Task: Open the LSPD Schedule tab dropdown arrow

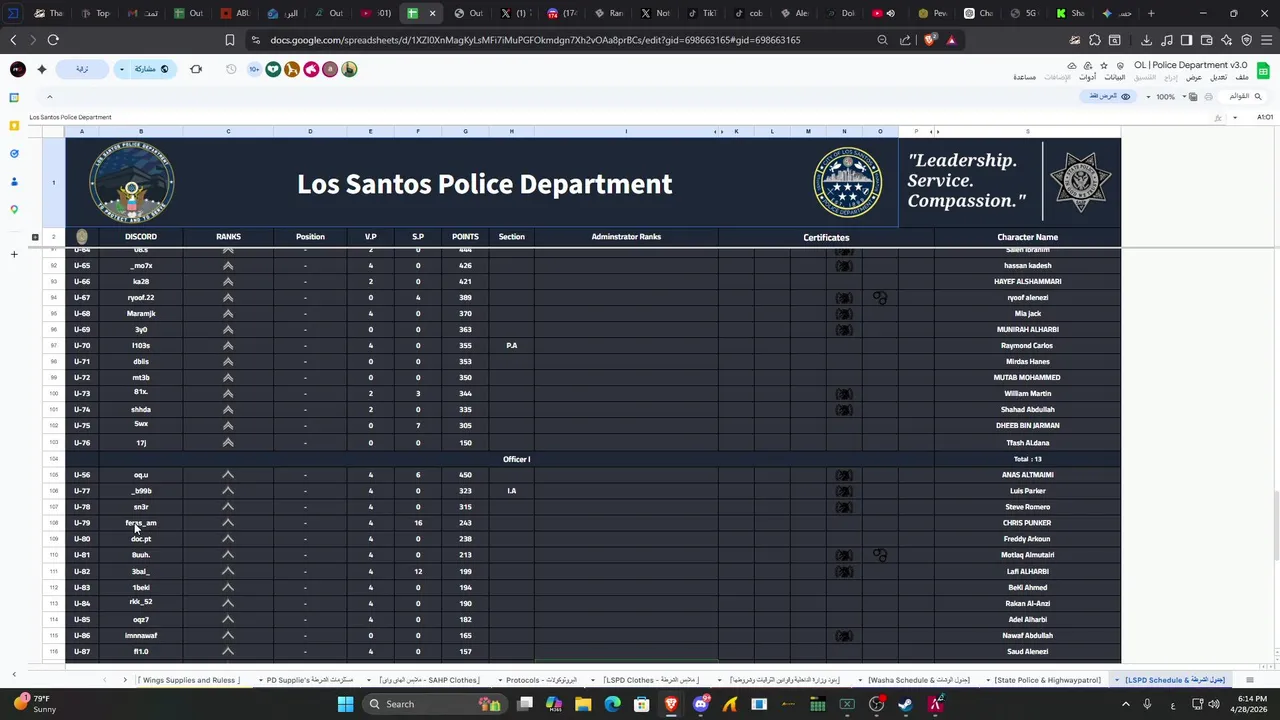Action: tap(1117, 680)
